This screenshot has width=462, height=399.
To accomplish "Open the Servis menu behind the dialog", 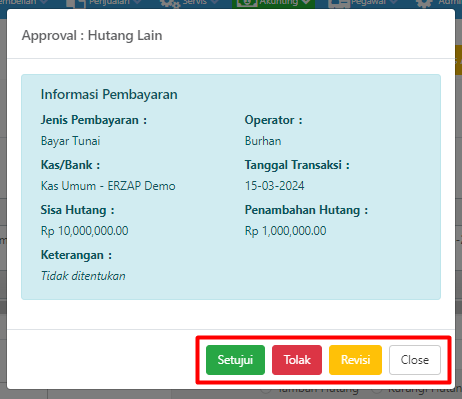I will pyautogui.click(x=189, y=3).
